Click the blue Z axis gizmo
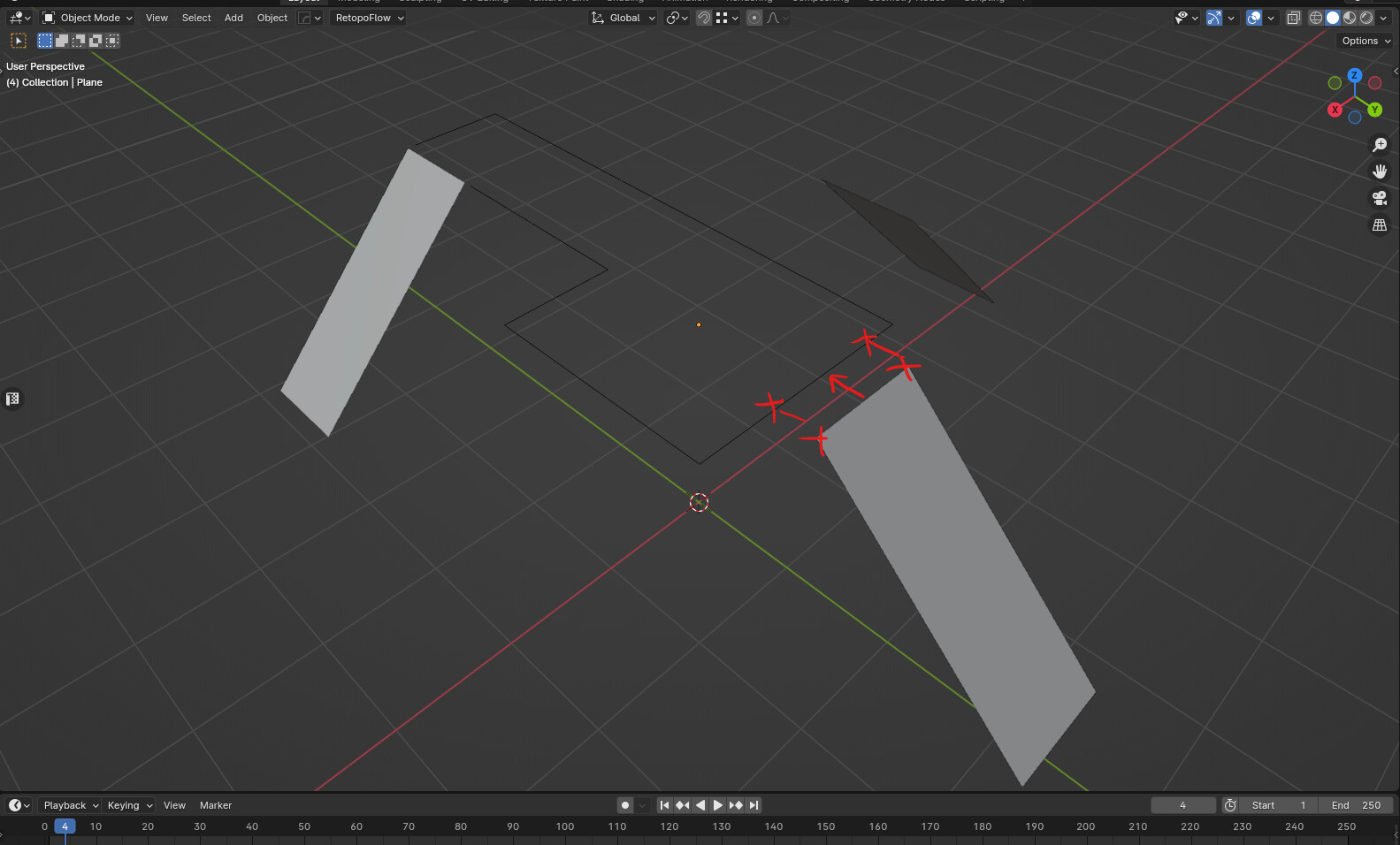This screenshot has height=845, width=1400. pos(1355,75)
